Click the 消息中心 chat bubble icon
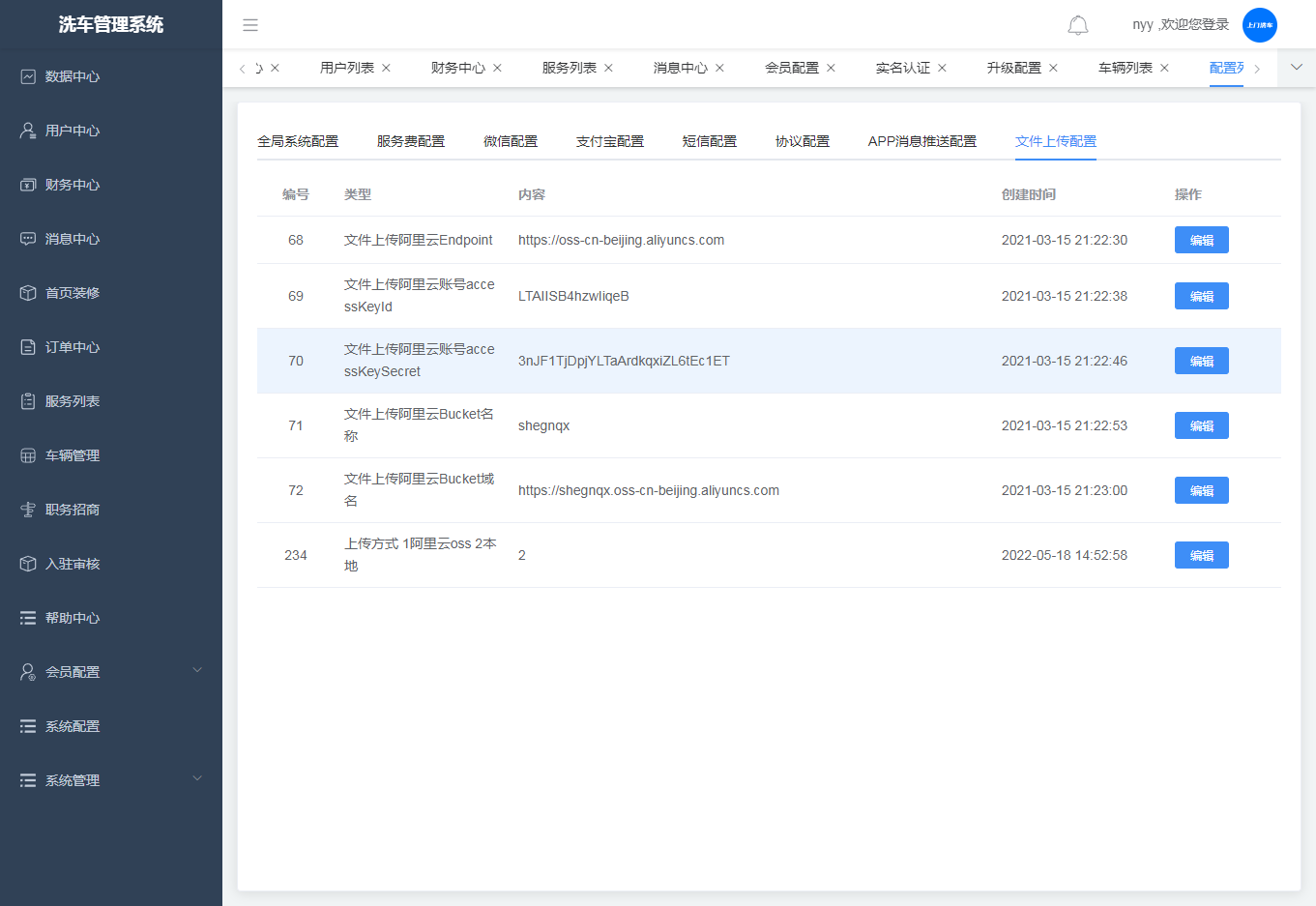This screenshot has height=906, width=1316. click(28, 239)
